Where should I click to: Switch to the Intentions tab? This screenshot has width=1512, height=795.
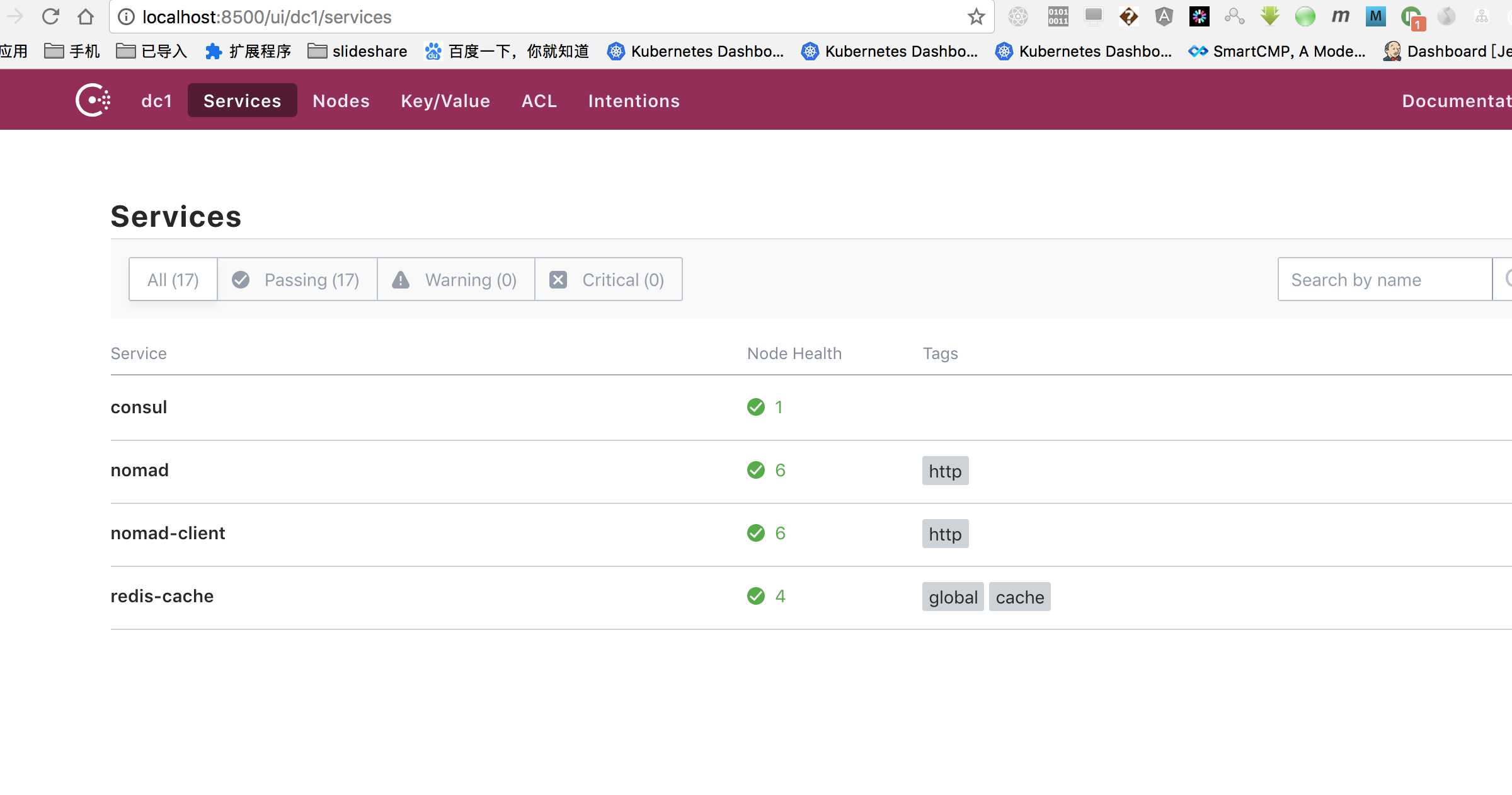click(x=634, y=101)
